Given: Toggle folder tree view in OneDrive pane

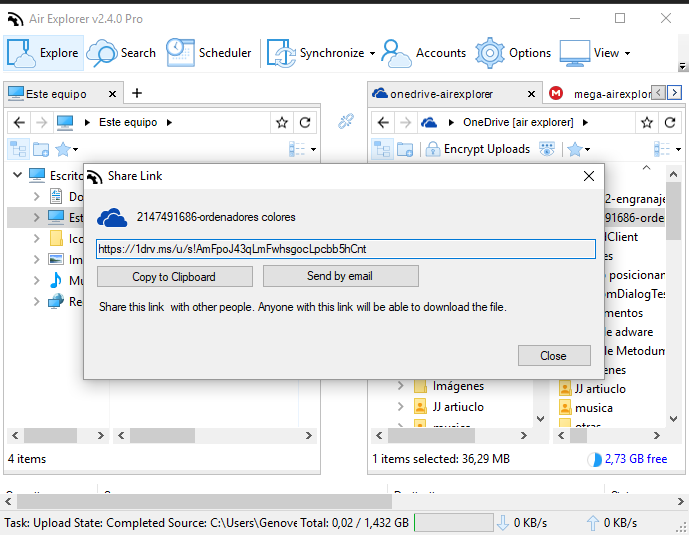Looking at the screenshot, I should (382, 149).
